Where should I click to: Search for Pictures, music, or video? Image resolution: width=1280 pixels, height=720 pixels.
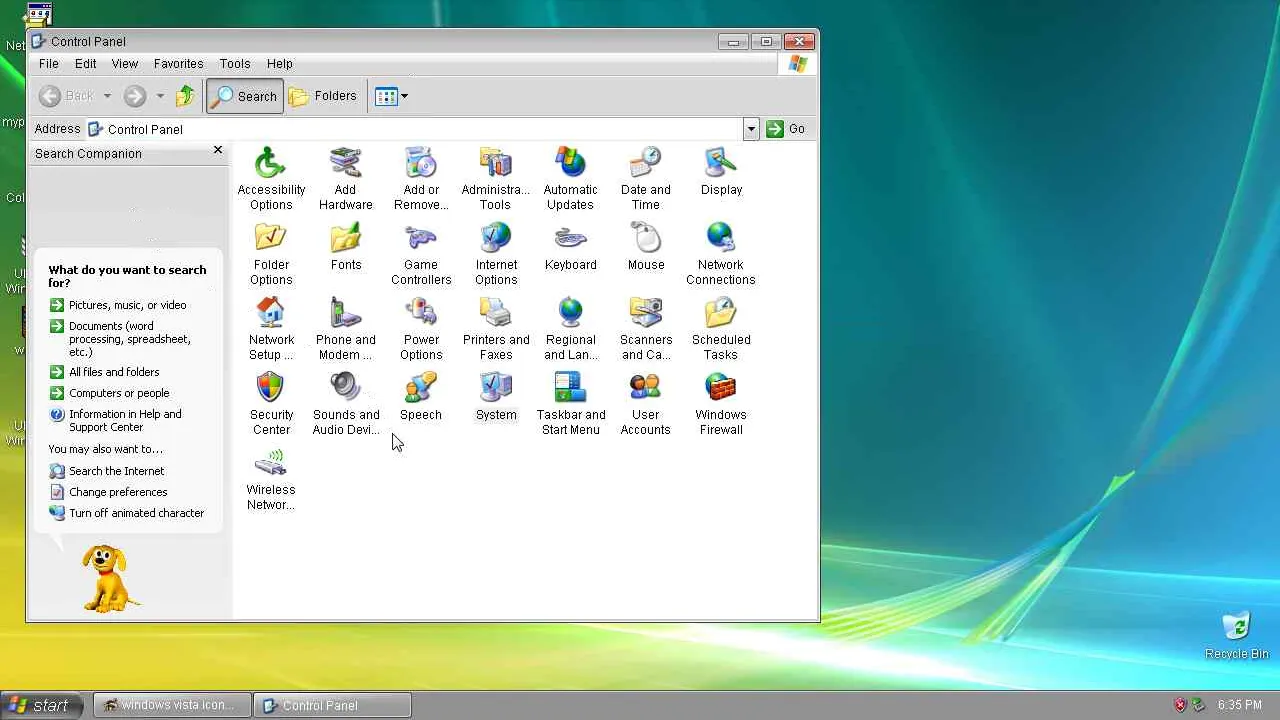coord(118,305)
